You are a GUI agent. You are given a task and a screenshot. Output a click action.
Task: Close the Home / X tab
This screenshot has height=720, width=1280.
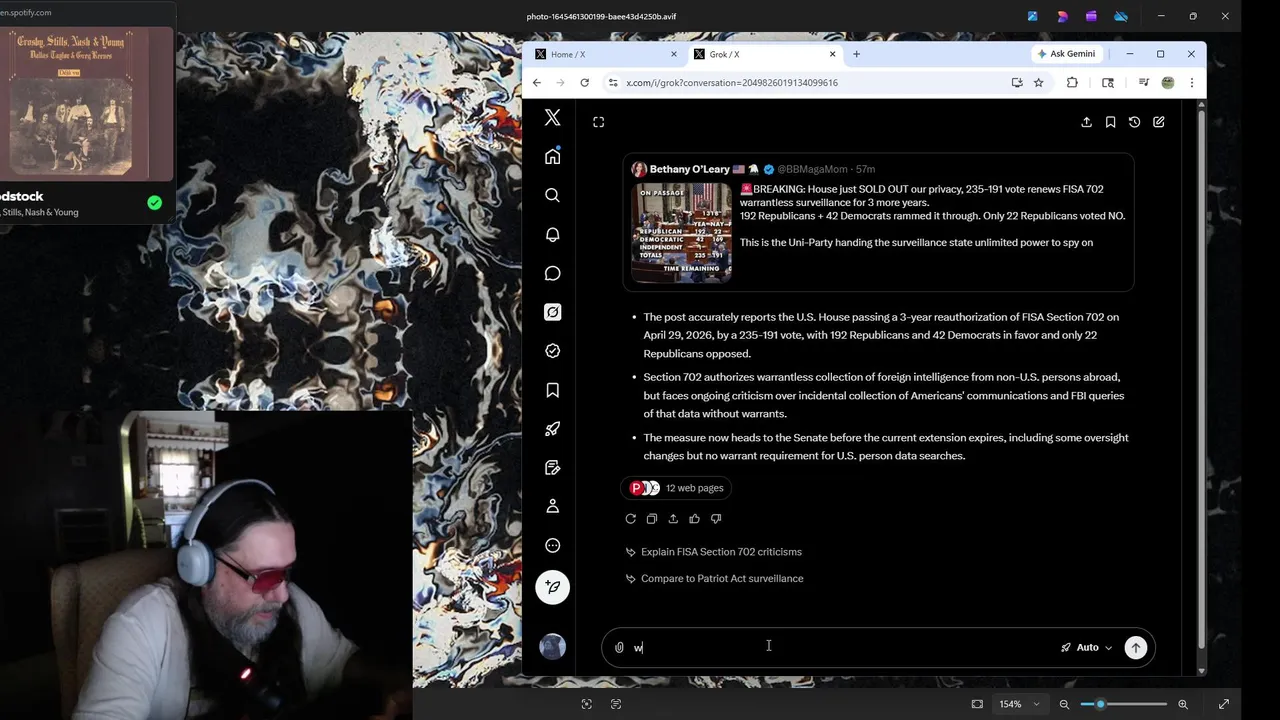tap(673, 54)
